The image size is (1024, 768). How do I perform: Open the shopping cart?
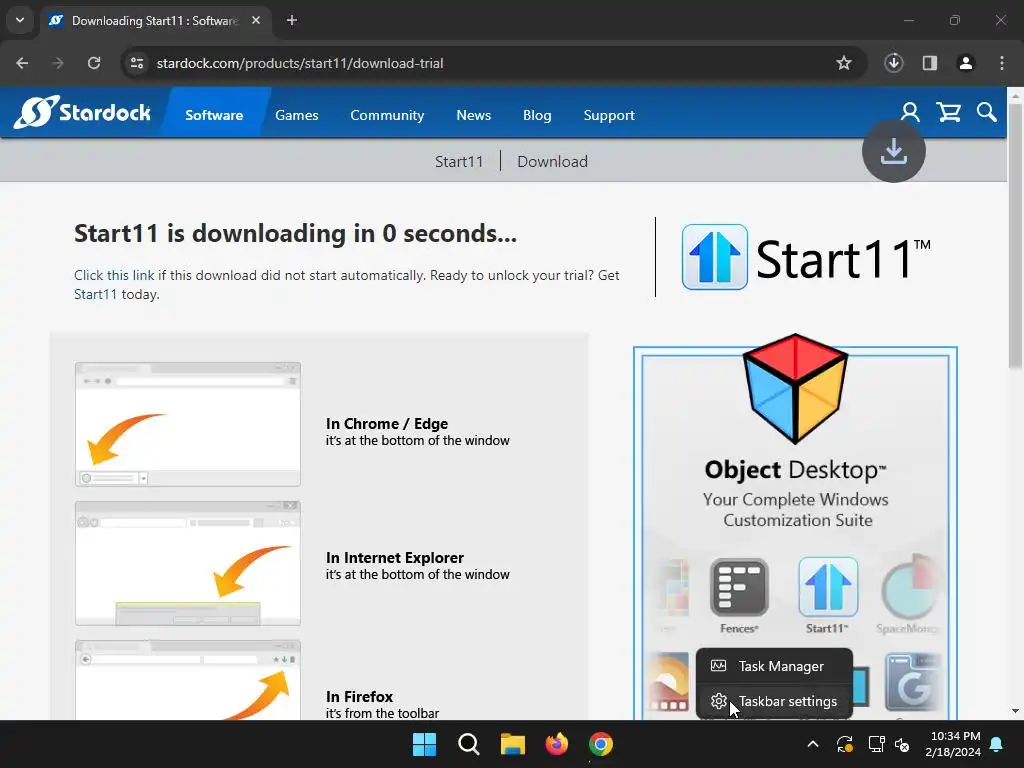pos(948,112)
